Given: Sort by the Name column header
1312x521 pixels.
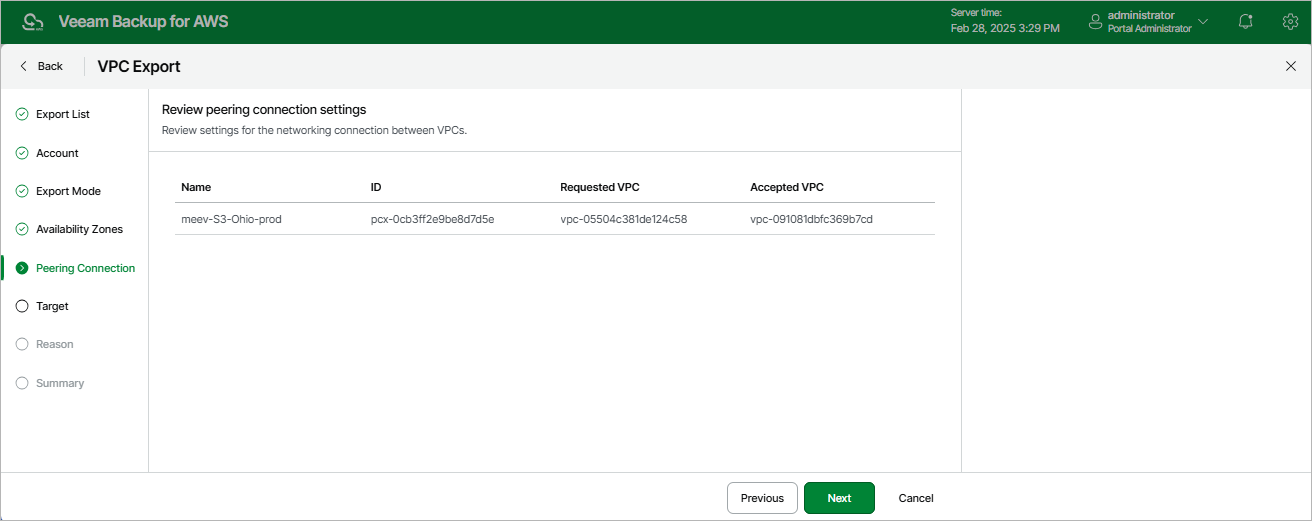Looking at the screenshot, I should 196,187.
